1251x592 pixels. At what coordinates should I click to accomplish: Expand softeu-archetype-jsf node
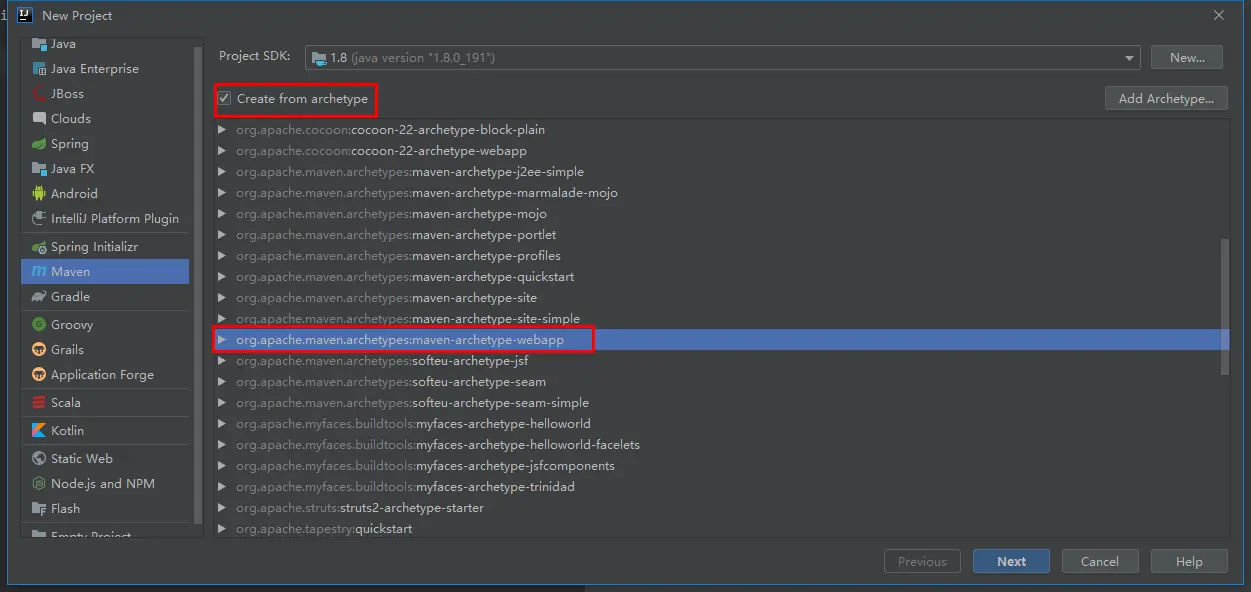pyautogui.click(x=222, y=361)
